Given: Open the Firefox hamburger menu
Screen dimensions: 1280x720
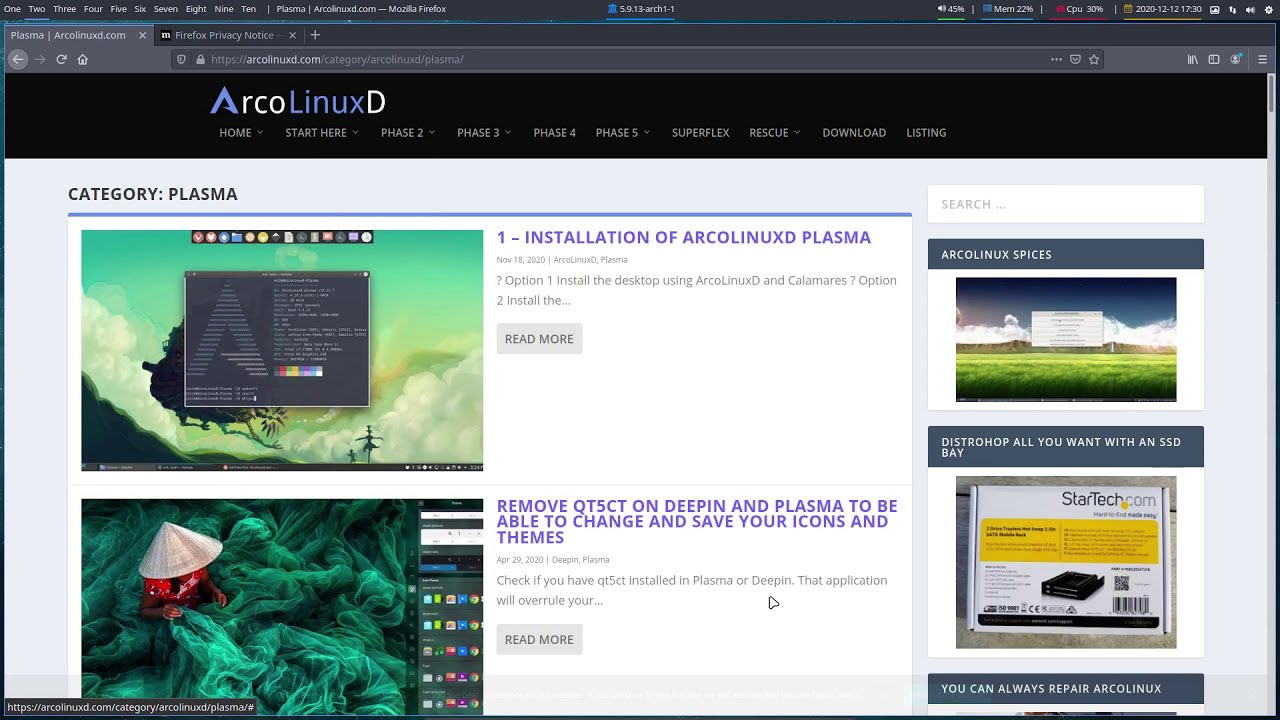Looking at the screenshot, I should 1262,59.
